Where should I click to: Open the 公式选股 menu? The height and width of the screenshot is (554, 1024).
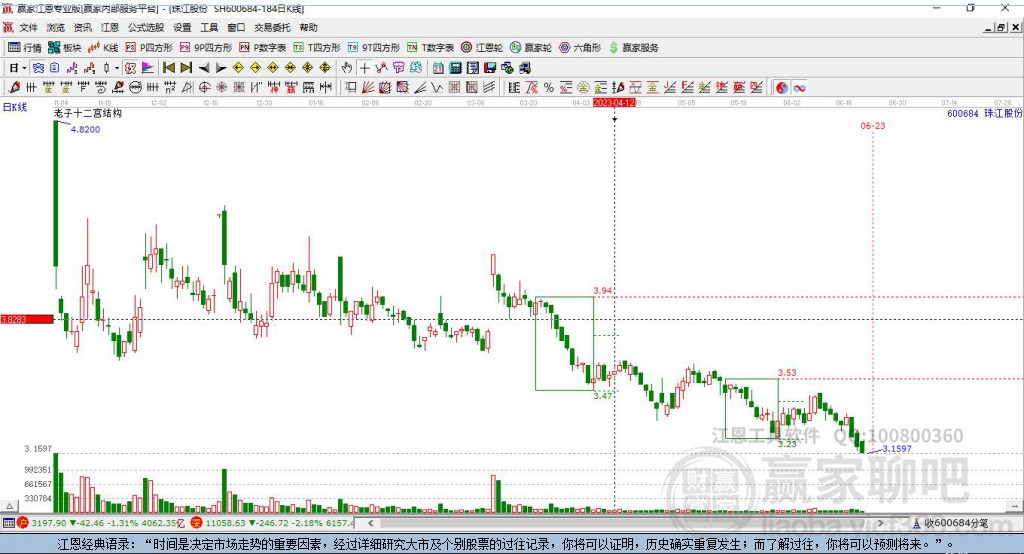[x=146, y=27]
